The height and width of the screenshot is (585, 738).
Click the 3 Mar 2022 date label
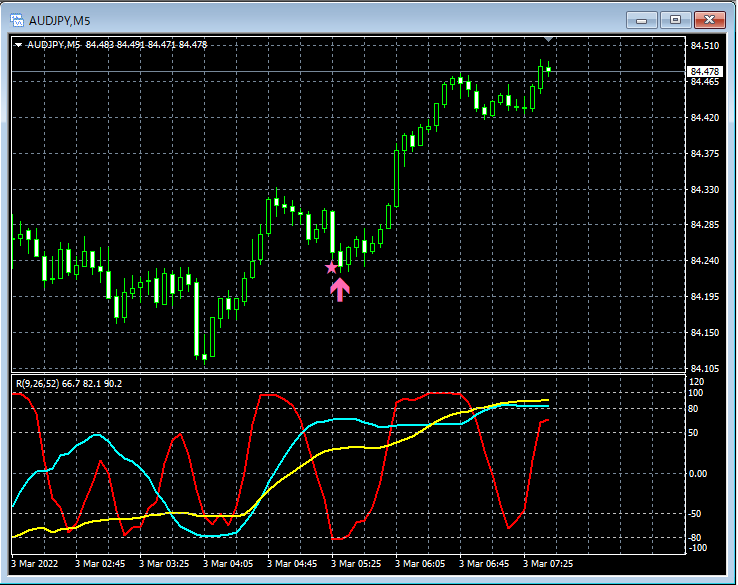35,563
